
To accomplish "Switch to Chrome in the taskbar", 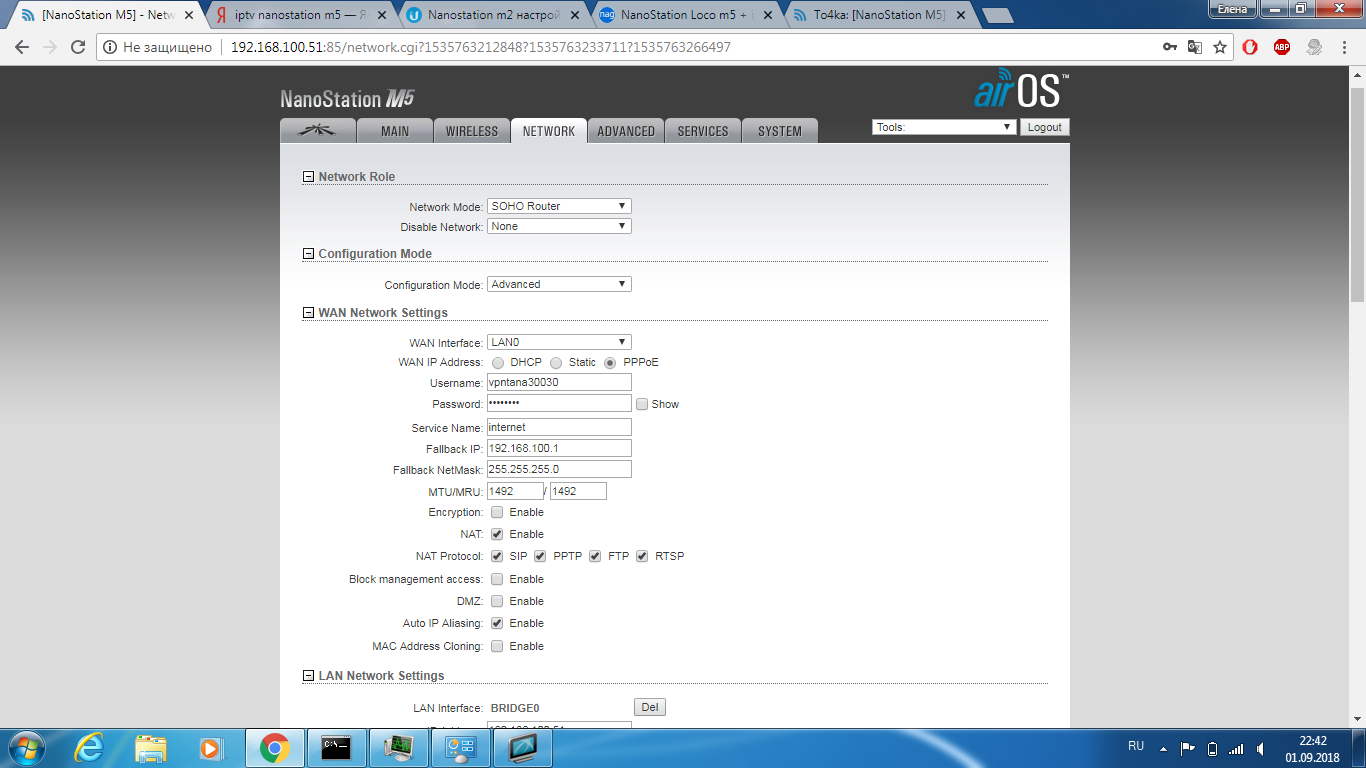I will click(x=275, y=747).
